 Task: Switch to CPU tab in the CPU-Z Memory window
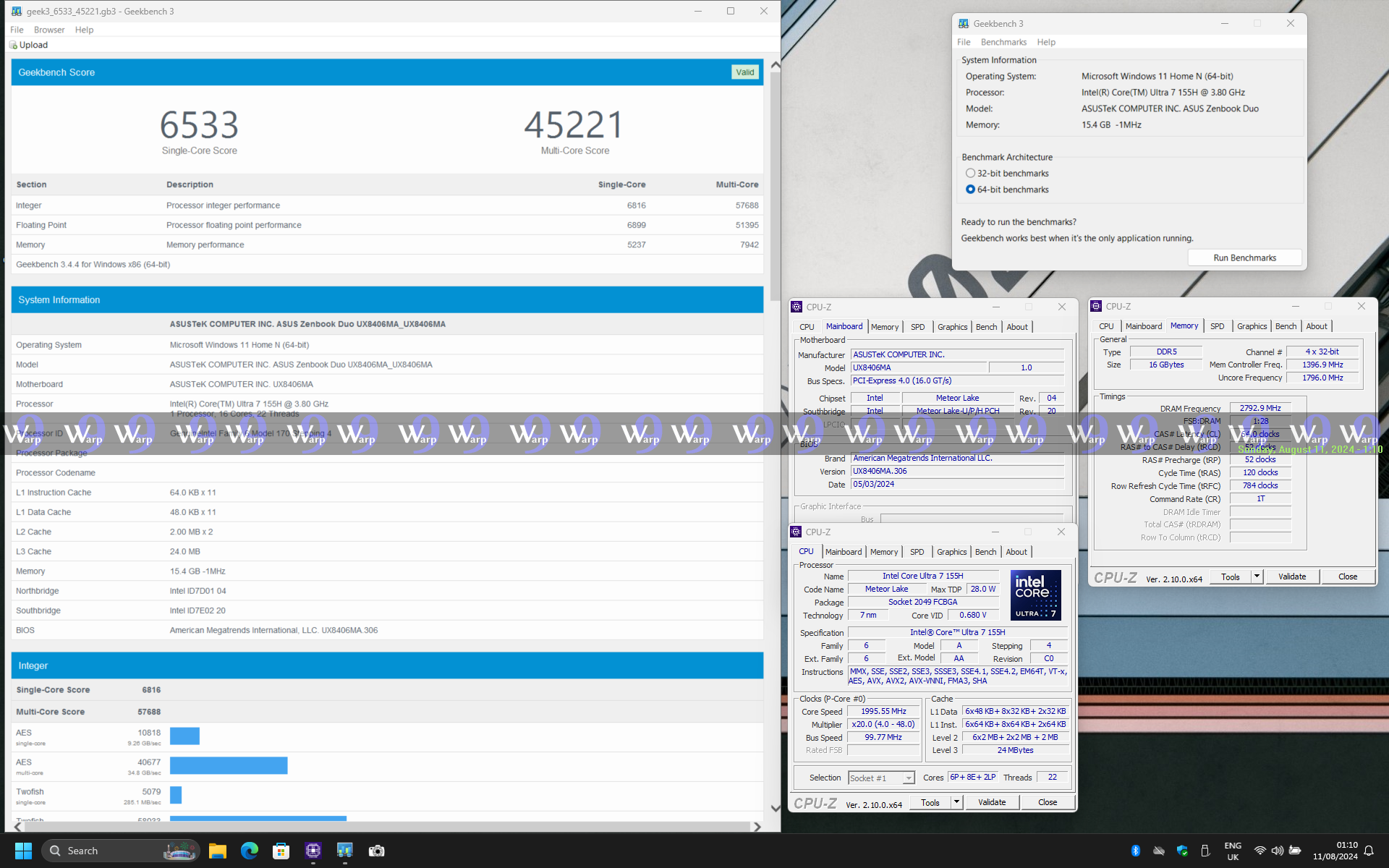[x=1106, y=326]
